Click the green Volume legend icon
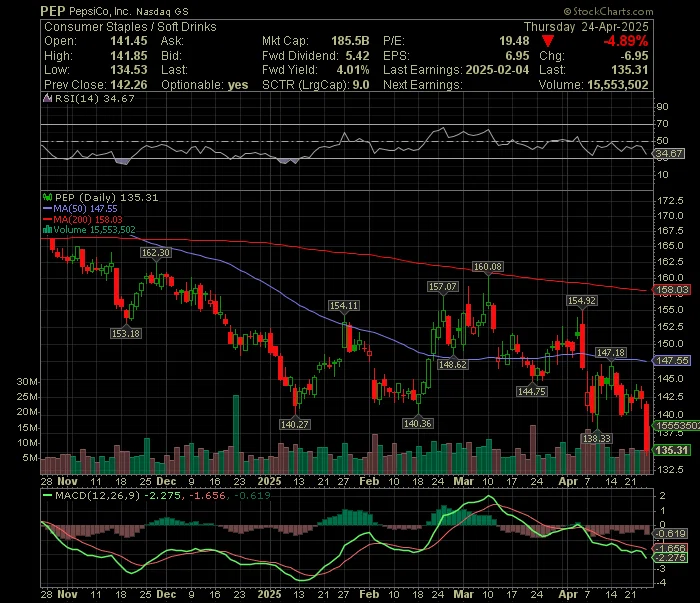This screenshot has height=603, width=700. click(x=47, y=230)
